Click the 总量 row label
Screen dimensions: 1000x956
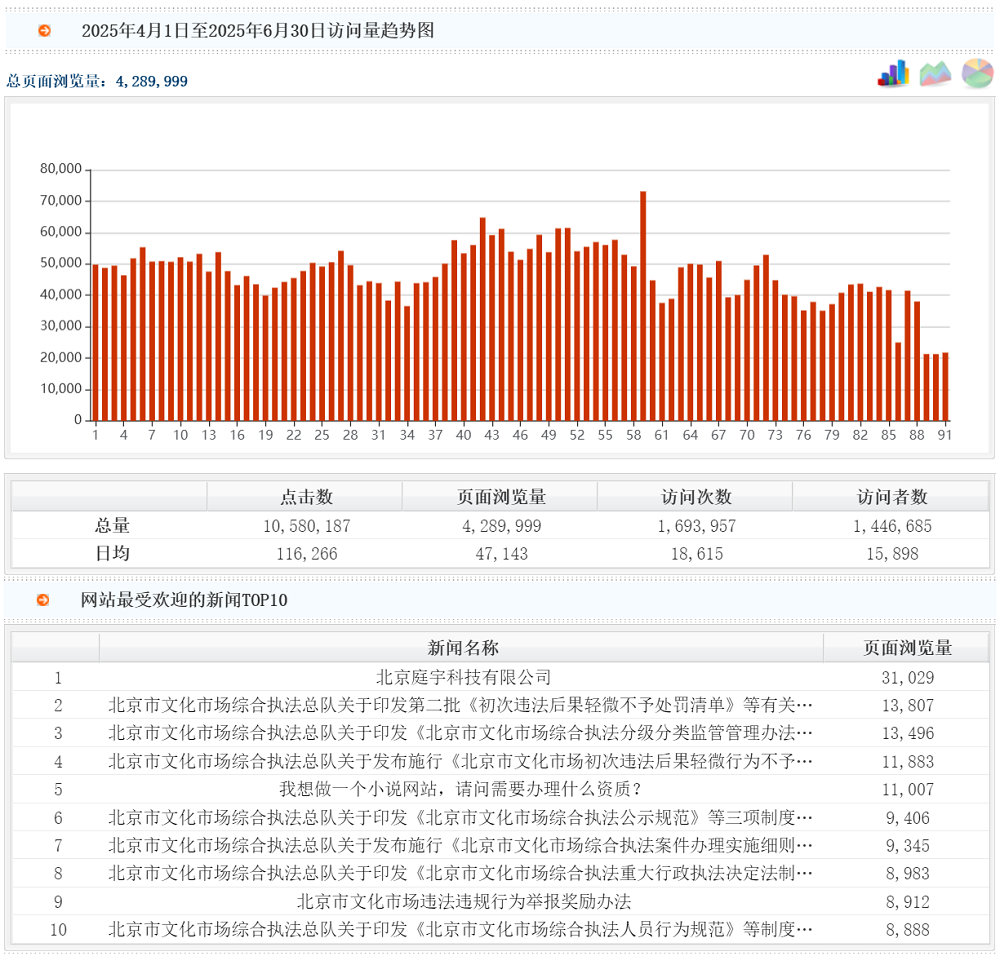[x=112, y=526]
